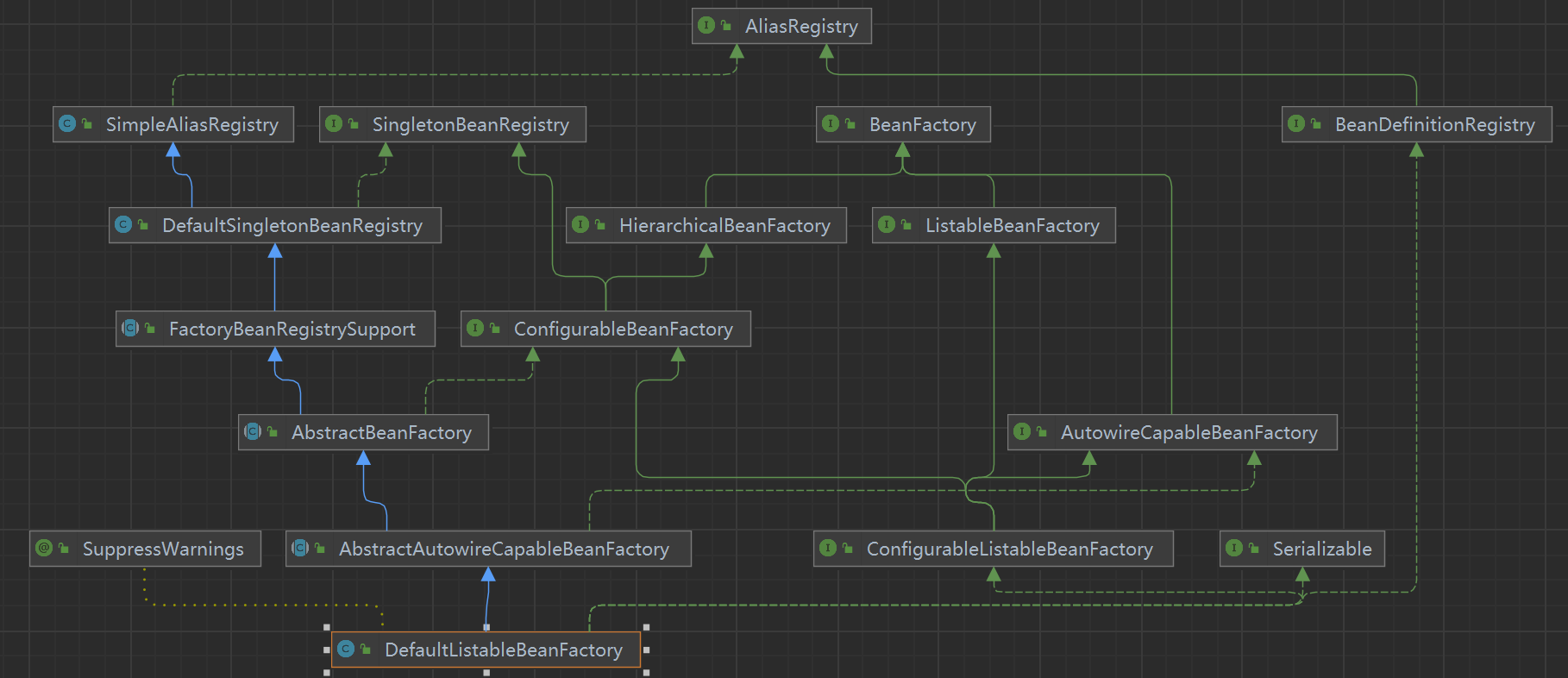Select the ConfigurableBeanFactory node label

[x=623, y=330]
